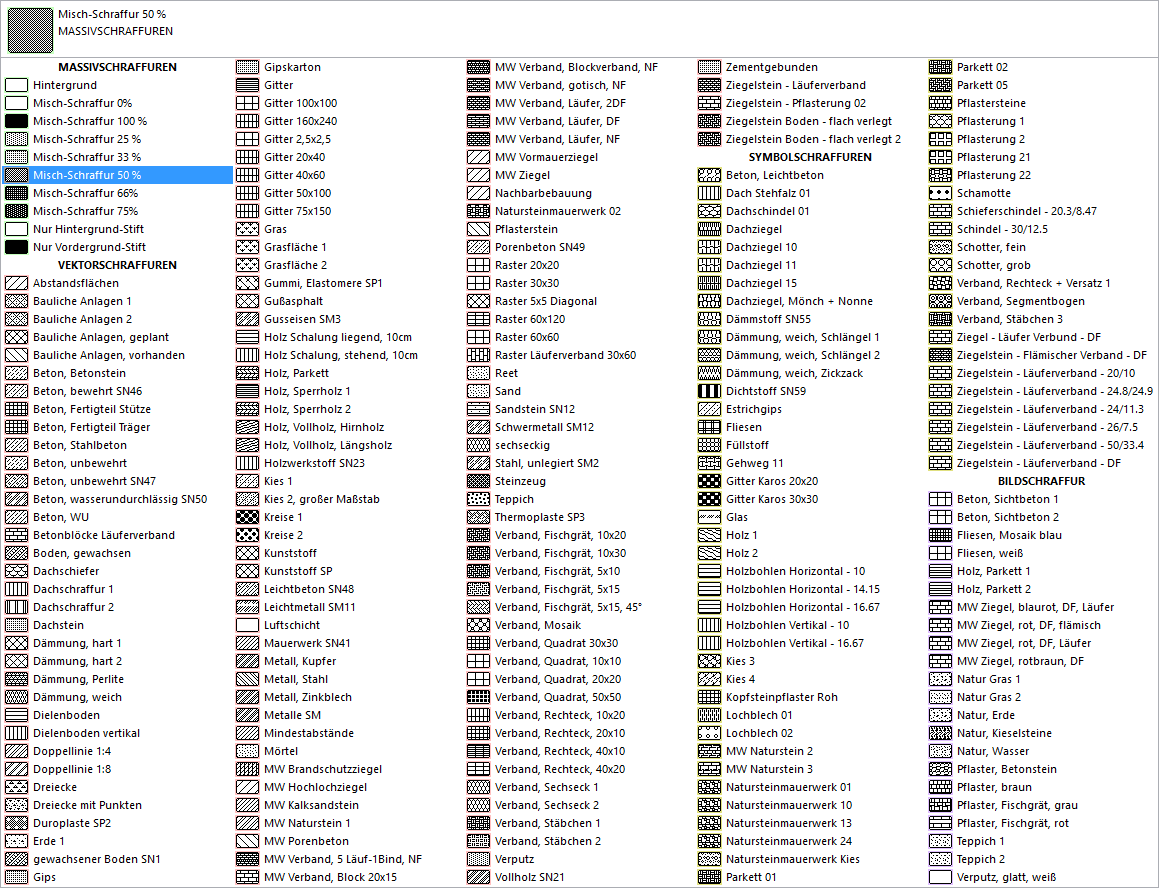This screenshot has height=888, width=1159.
Task: Choose Schieferschindel - 20.3/8.47
Action: 1027,211
